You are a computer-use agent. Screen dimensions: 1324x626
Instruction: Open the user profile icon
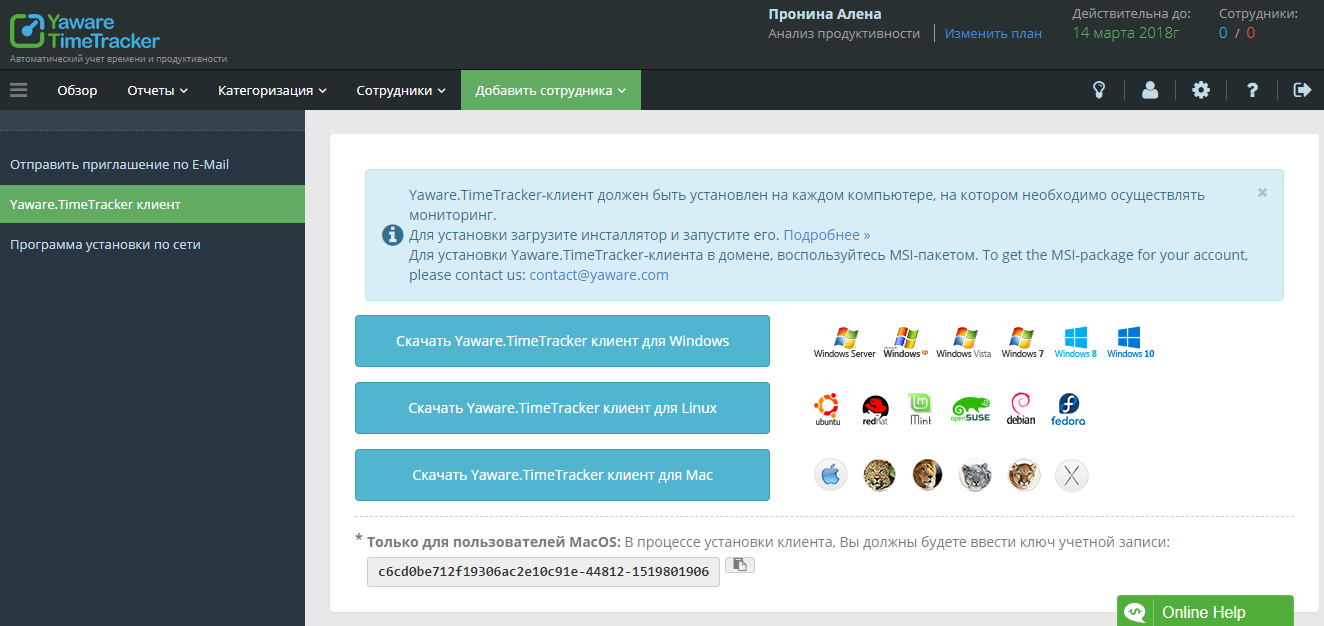(x=1150, y=90)
